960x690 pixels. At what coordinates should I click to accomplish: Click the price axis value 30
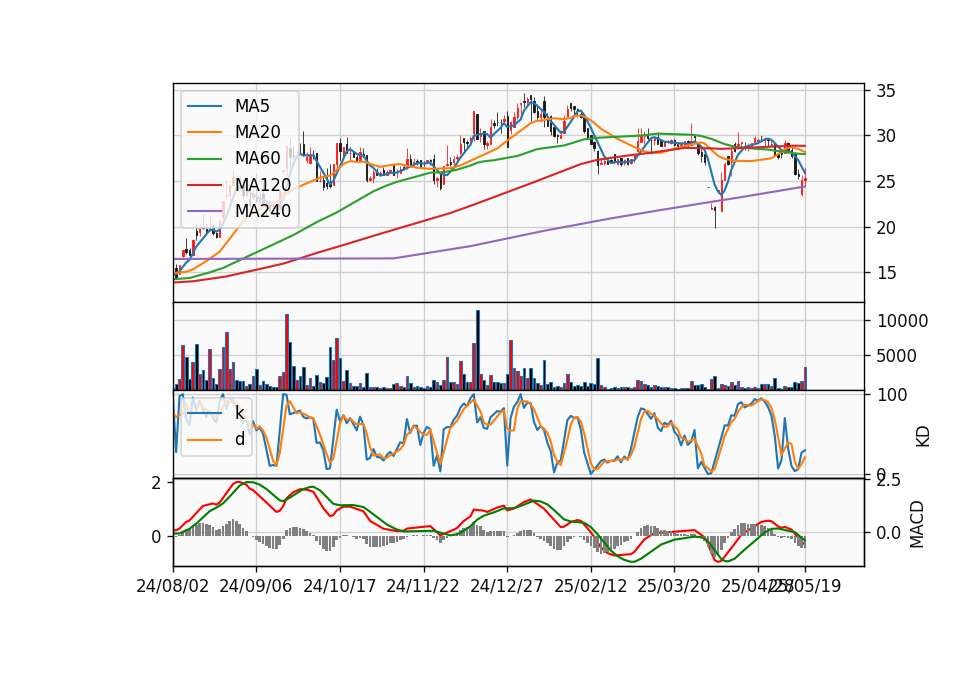pyautogui.click(x=886, y=137)
